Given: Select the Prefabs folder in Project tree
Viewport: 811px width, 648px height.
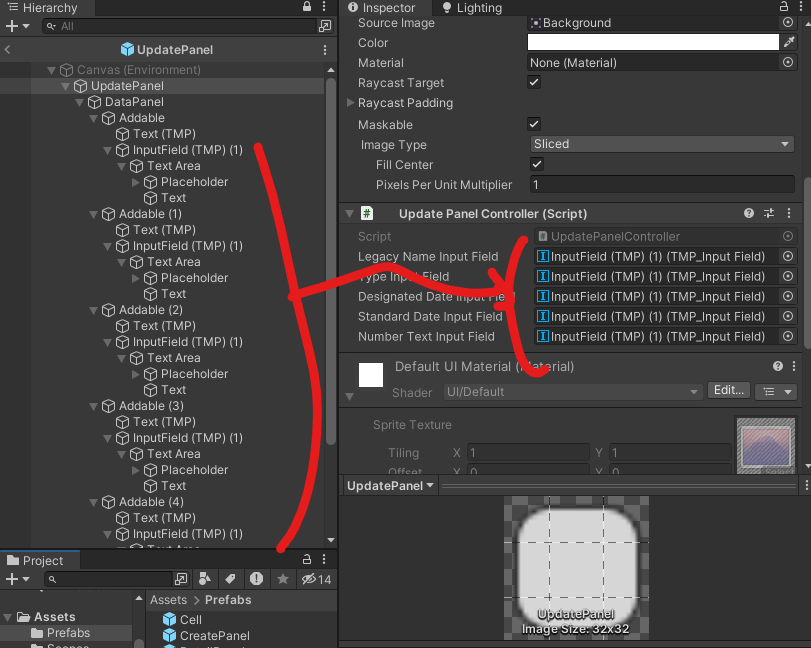Looking at the screenshot, I should click(68, 633).
